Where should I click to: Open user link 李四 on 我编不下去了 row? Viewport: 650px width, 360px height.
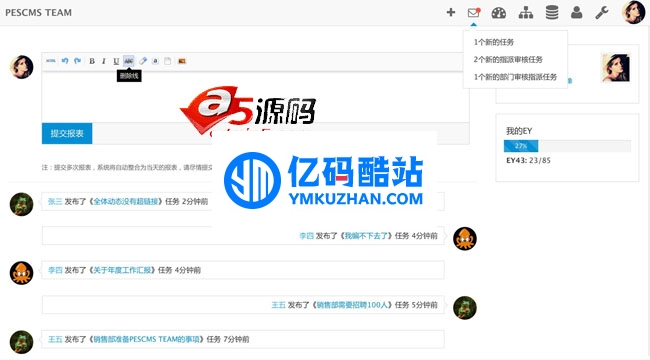coord(306,236)
